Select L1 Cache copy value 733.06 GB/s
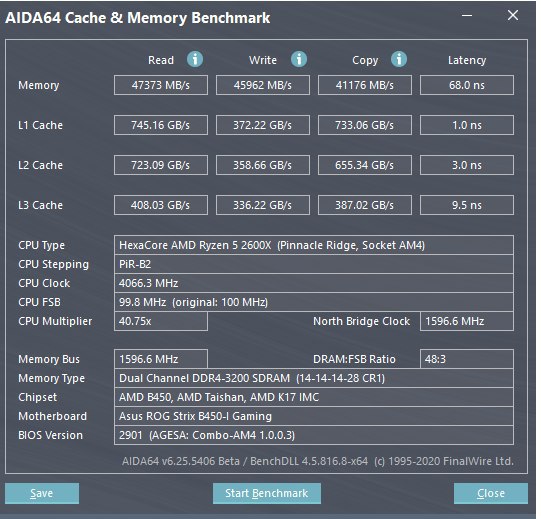 (365, 125)
